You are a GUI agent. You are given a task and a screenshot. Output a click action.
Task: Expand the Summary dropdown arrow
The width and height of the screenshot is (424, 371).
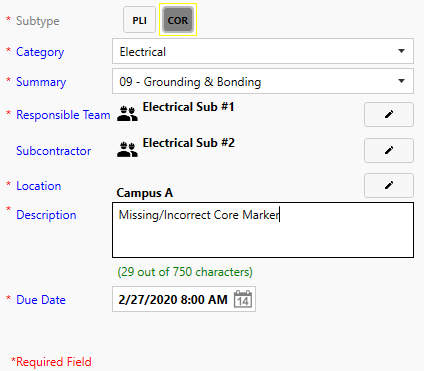click(x=401, y=81)
